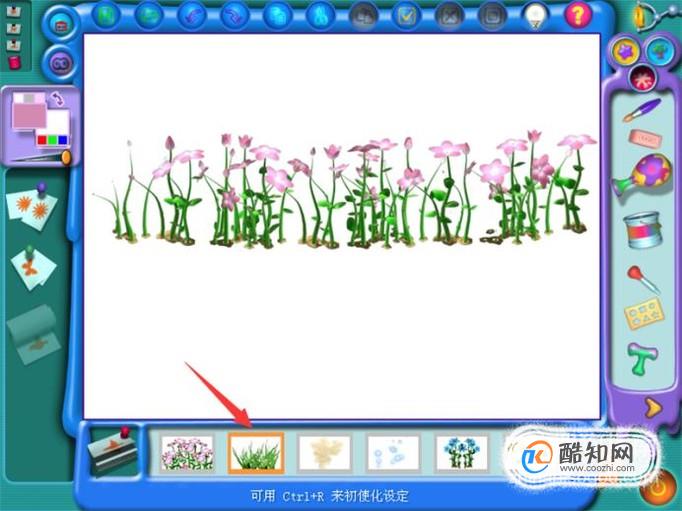This screenshot has height=511, width=682.
Task: Click the pink foreground color swatch
Action: (x=29, y=114)
